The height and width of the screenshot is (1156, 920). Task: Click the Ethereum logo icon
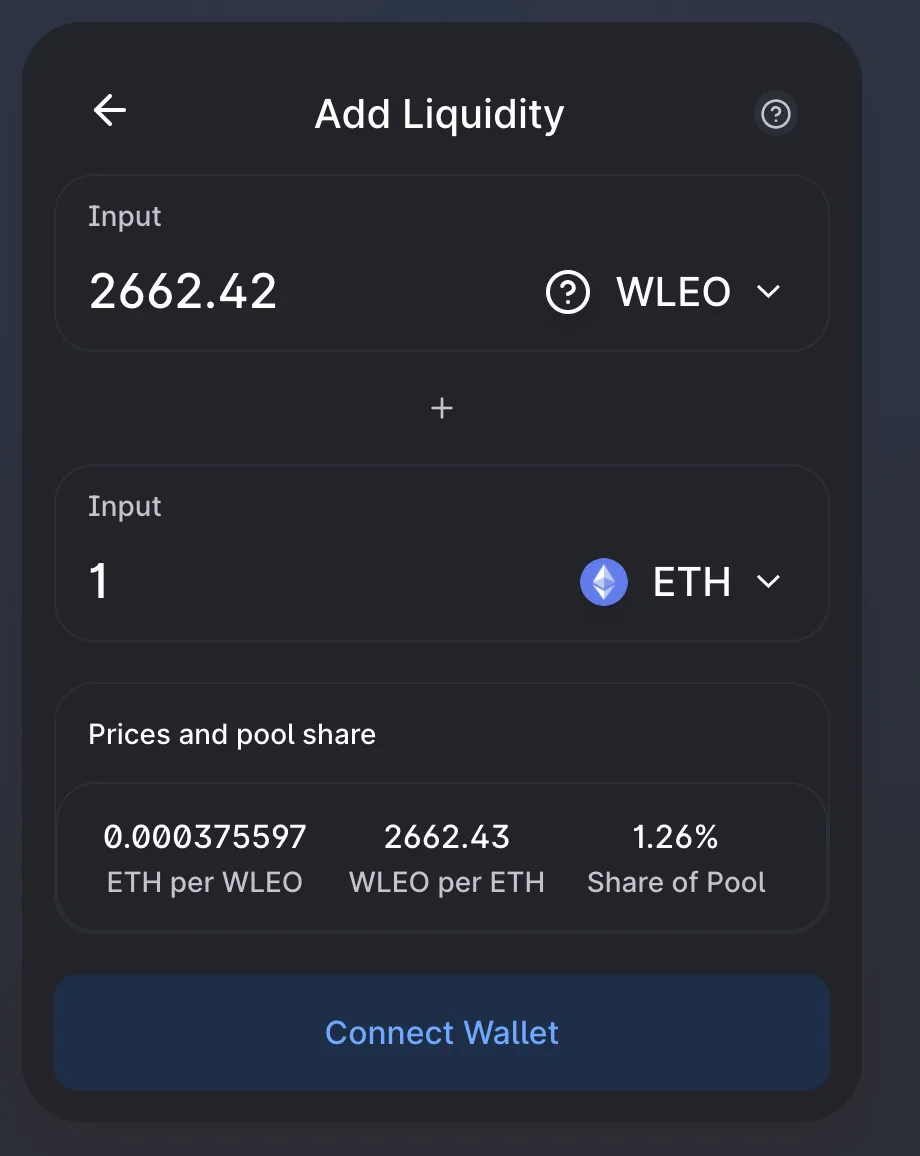(604, 582)
